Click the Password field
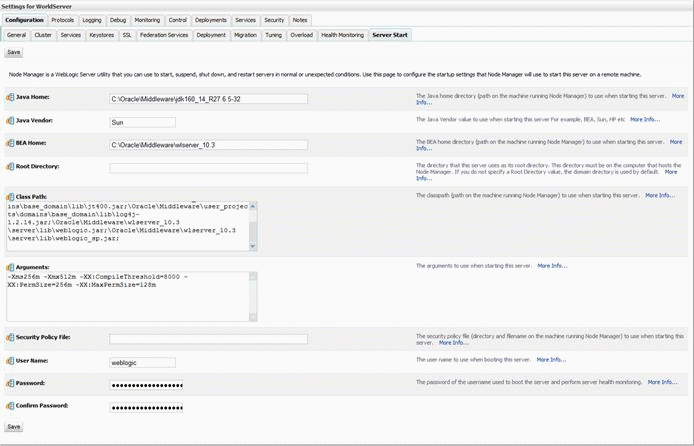The width and height of the screenshot is (694, 446). coord(146,385)
